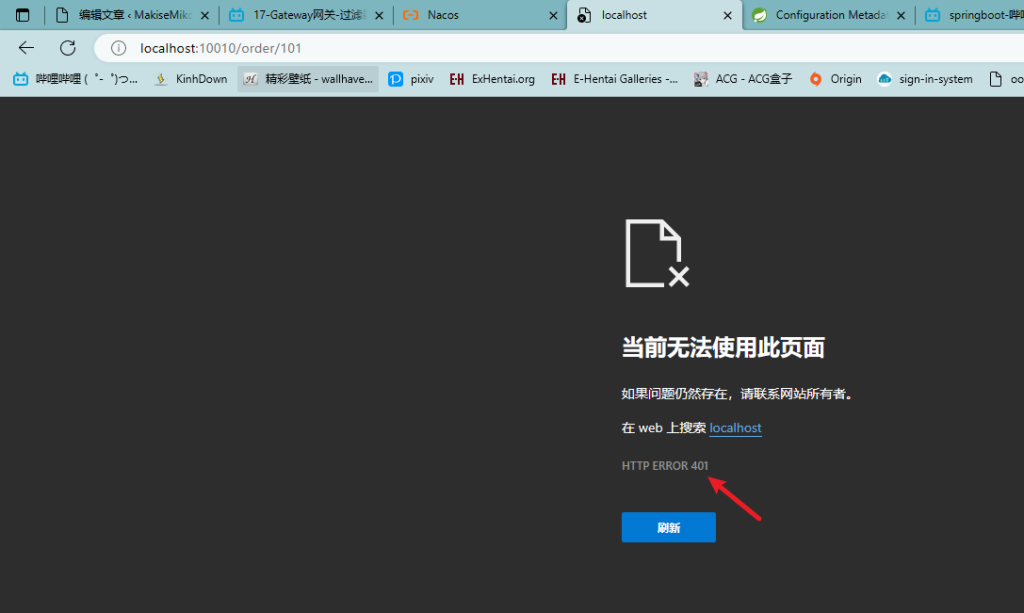Viewport: 1024px width, 613px height.
Task: Click the springboot tab bilibili favicon
Action: [x=933, y=15]
